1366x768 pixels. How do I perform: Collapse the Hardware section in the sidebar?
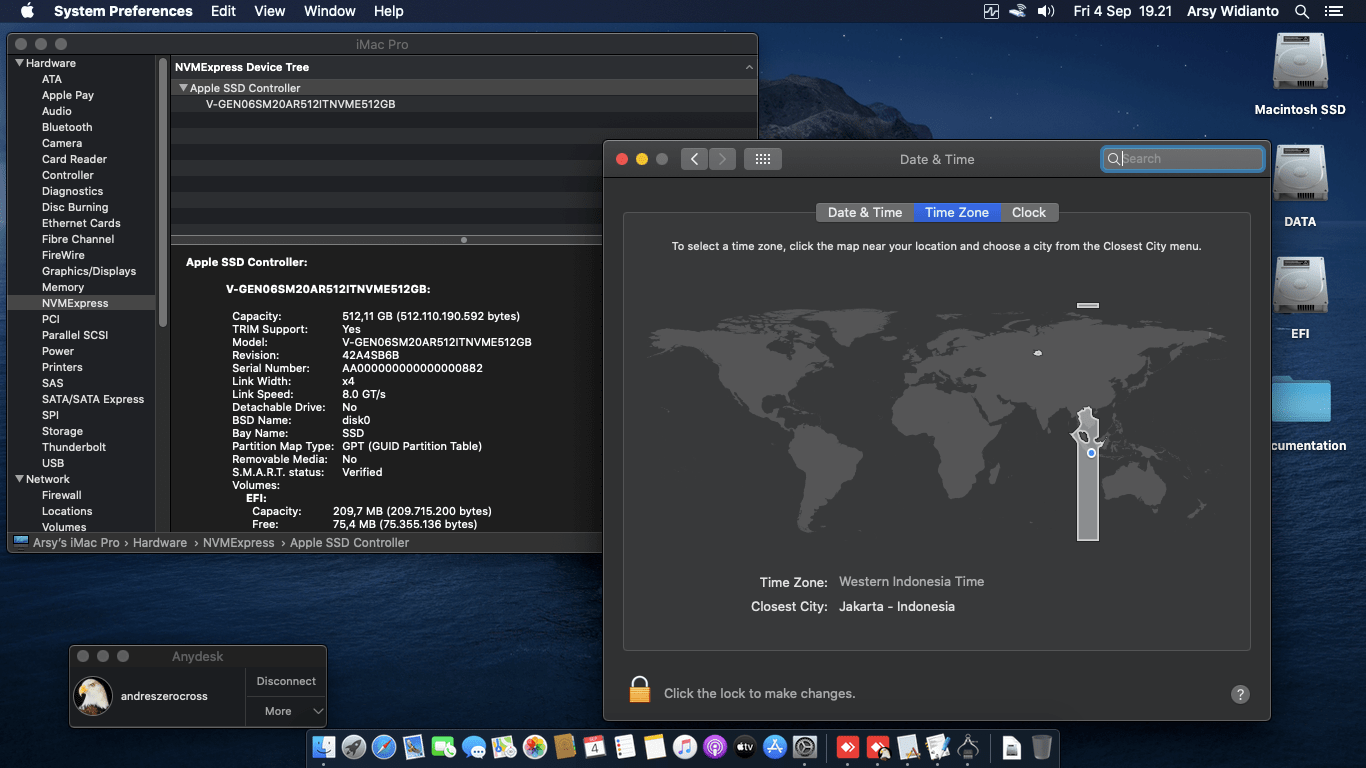click(18, 63)
